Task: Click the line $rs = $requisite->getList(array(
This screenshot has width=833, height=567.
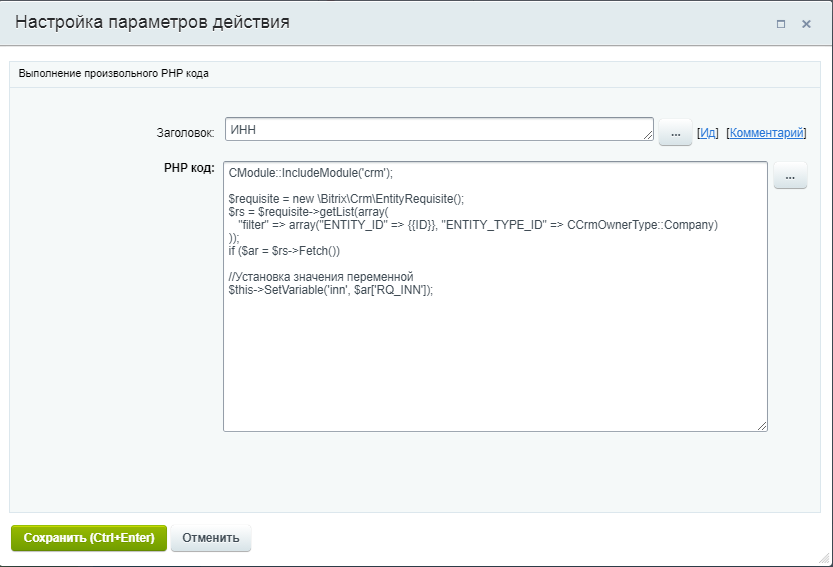Action: (309, 211)
